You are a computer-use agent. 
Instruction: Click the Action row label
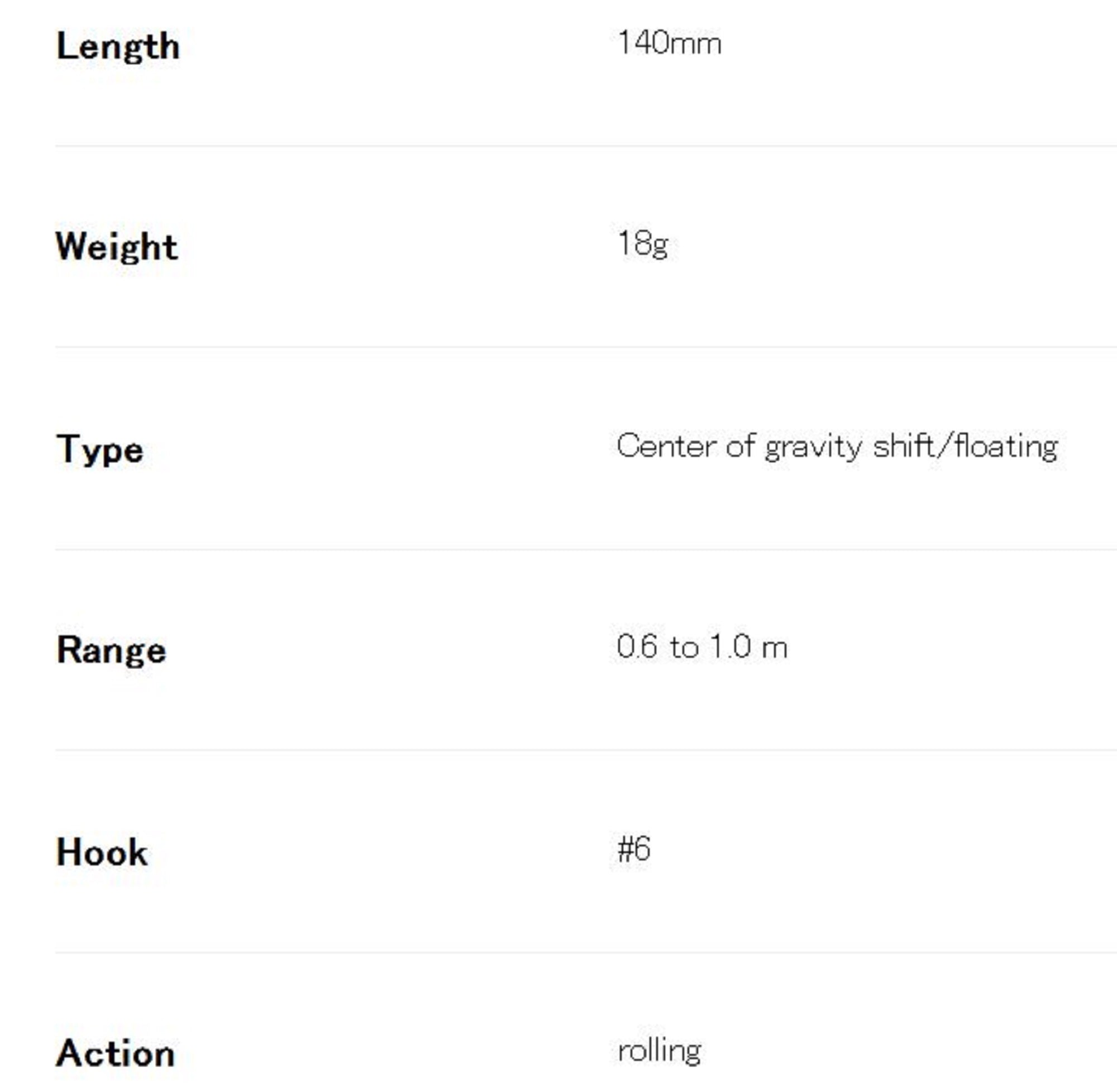tap(115, 1053)
